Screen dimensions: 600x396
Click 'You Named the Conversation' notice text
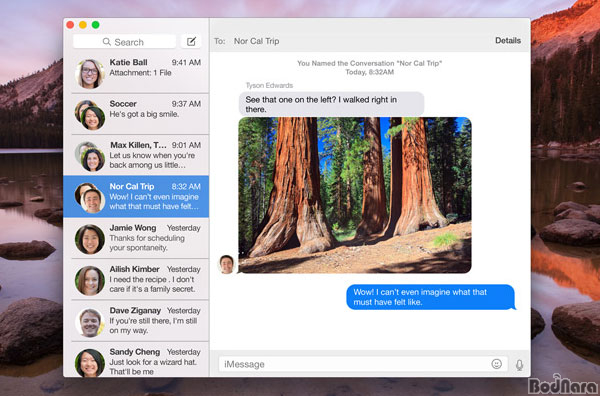(x=369, y=63)
